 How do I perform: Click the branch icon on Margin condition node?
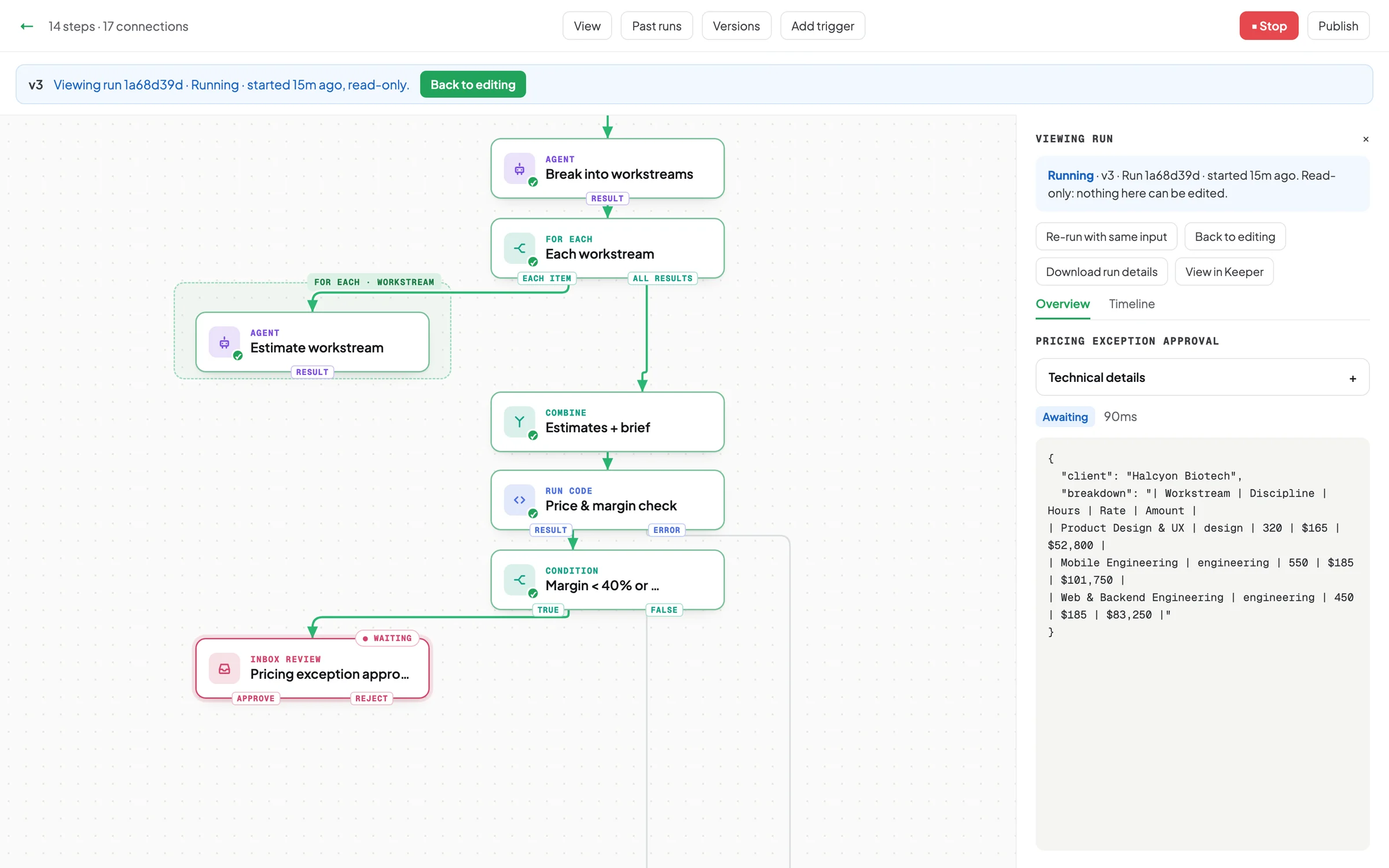[x=519, y=580]
